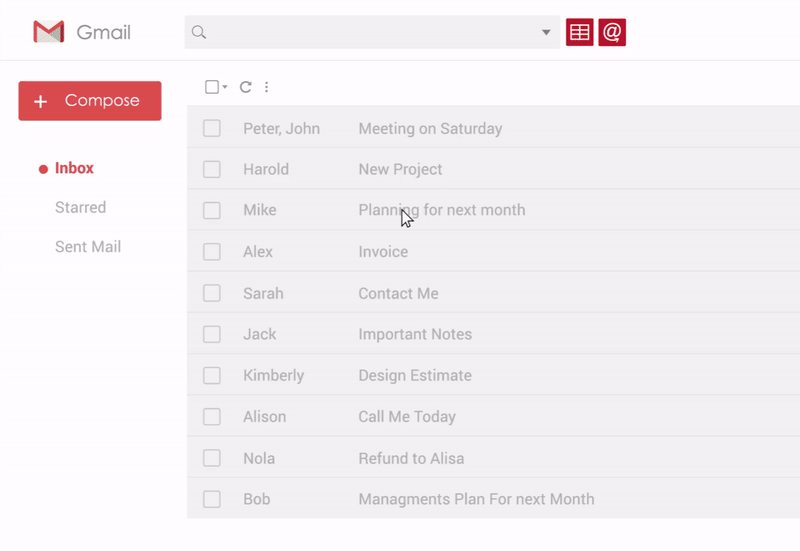Click inside the search mail field
The height and width of the screenshot is (551, 800).
coord(370,32)
